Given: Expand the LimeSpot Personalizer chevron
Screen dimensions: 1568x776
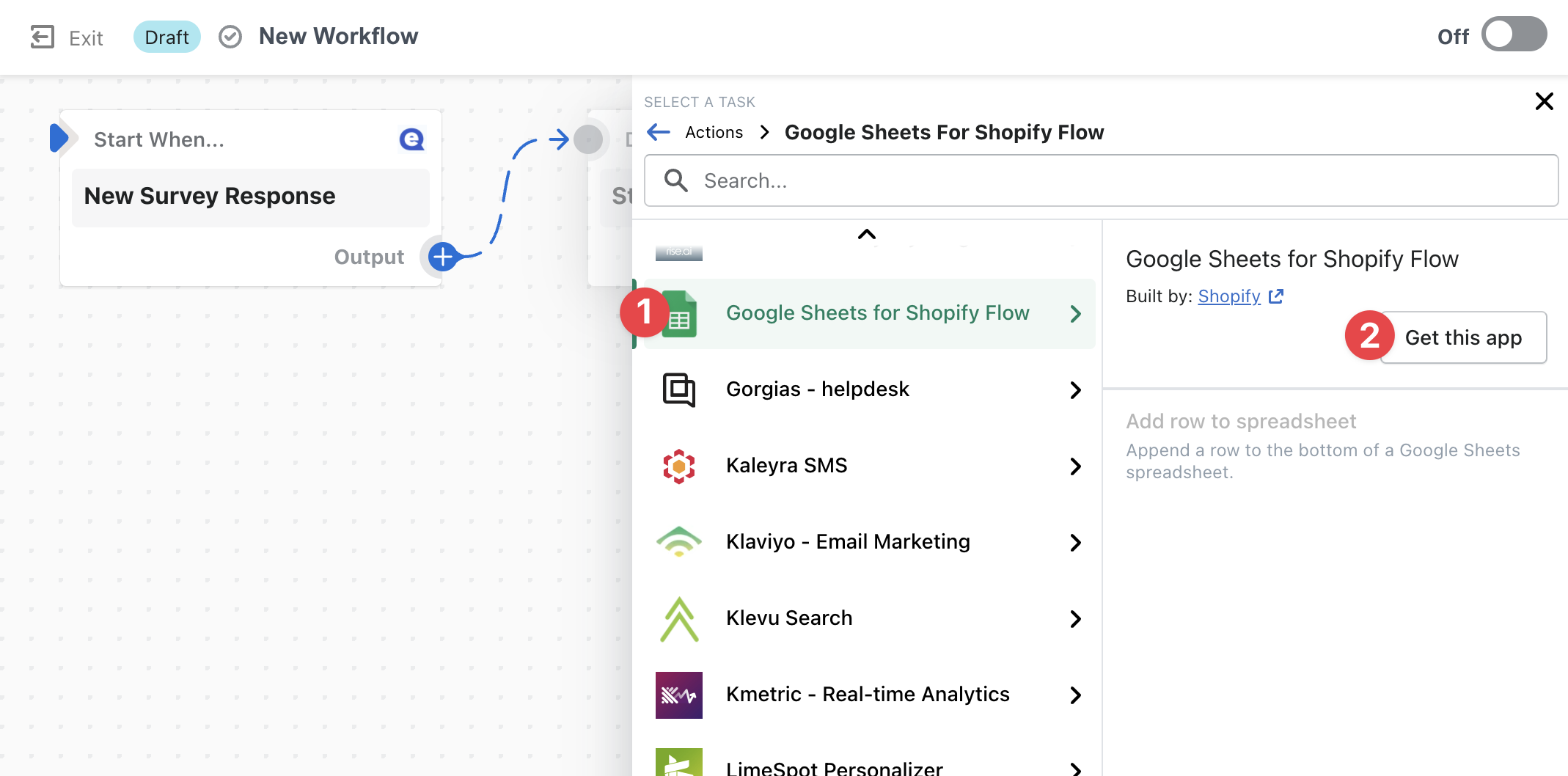Looking at the screenshot, I should tap(1075, 768).
